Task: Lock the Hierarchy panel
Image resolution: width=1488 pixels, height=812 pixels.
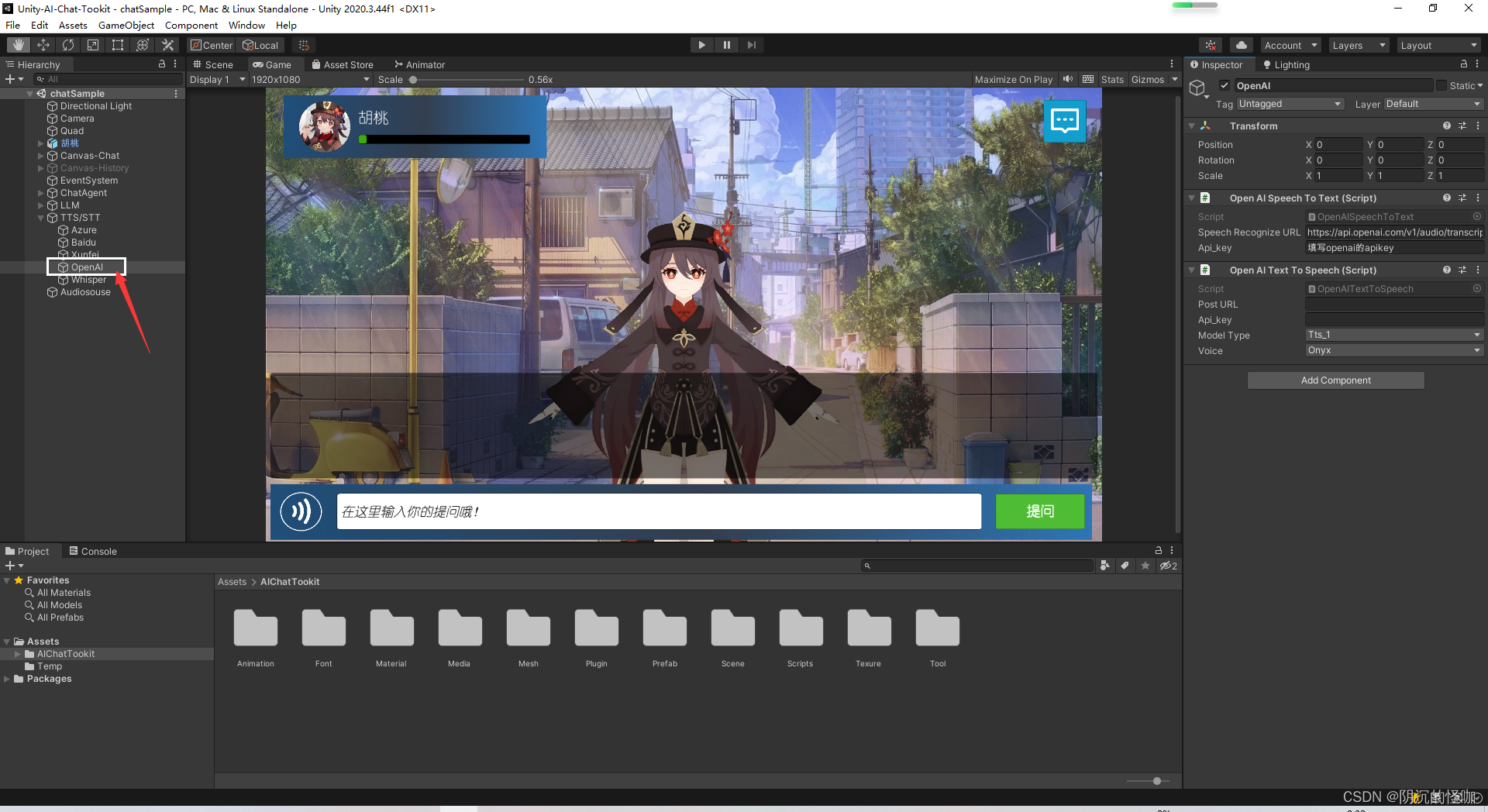Action: click(x=162, y=64)
